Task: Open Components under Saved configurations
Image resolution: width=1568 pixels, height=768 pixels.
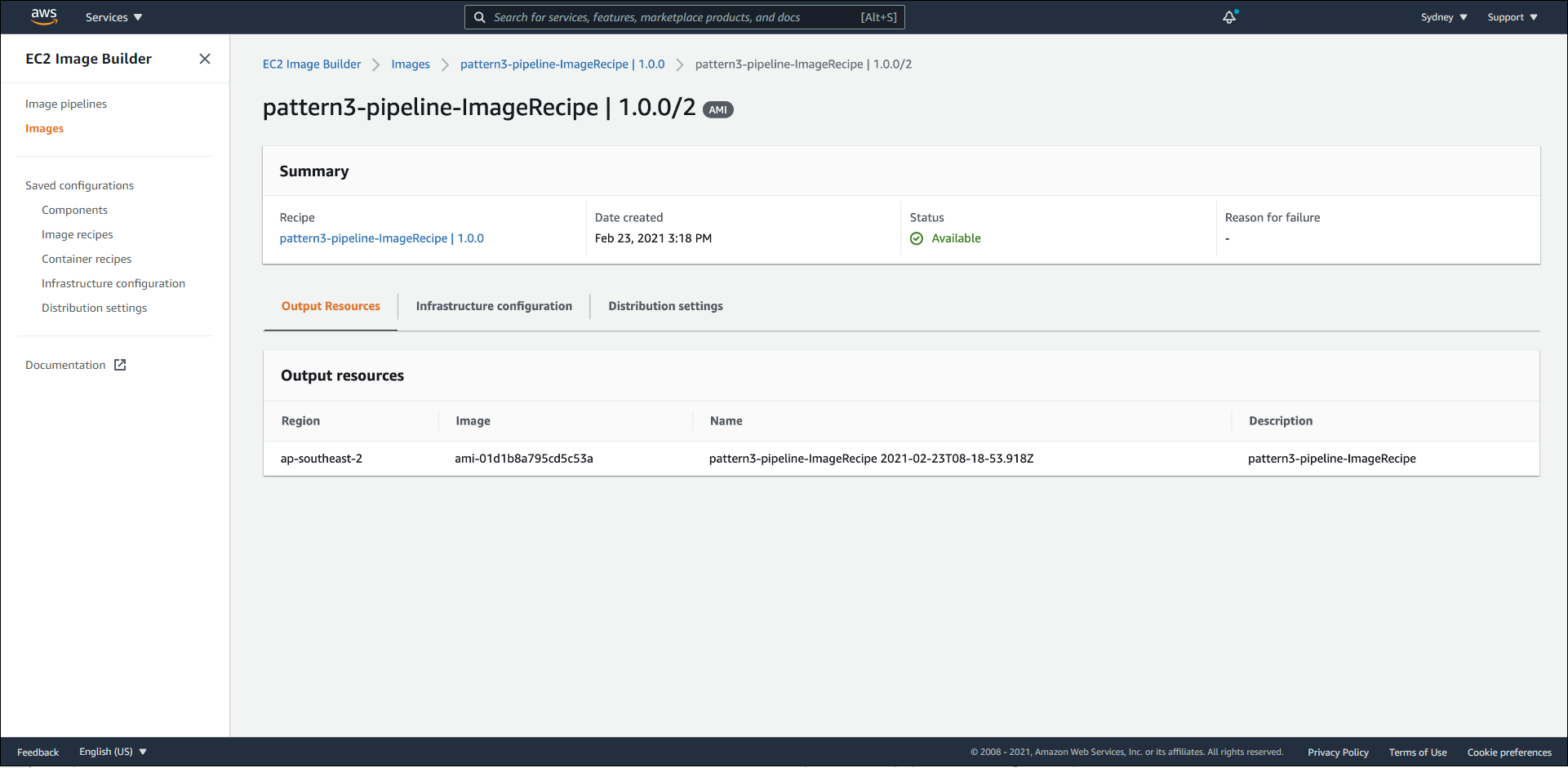Action: 74,210
